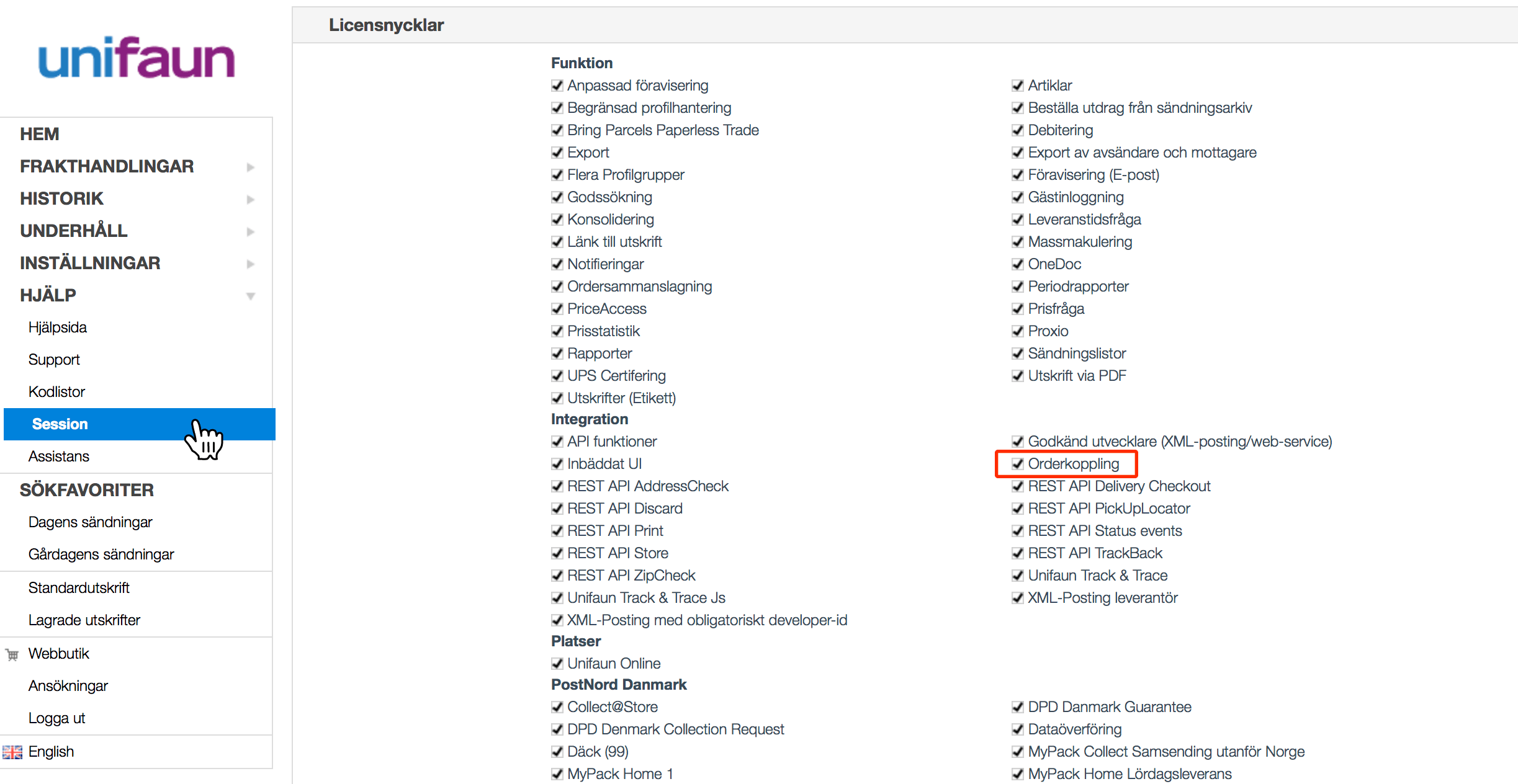Viewport: 1518px width, 784px height.
Task: Expand the HISTORIK submenu arrow
Action: point(250,199)
